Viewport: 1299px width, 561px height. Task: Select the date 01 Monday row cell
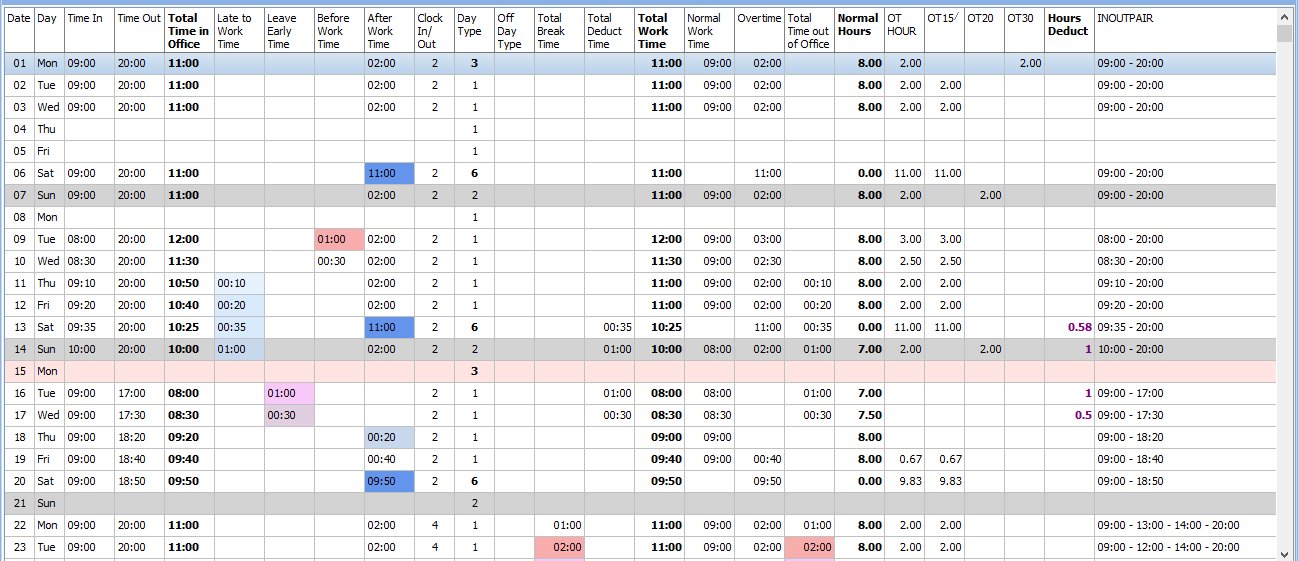click(19, 63)
